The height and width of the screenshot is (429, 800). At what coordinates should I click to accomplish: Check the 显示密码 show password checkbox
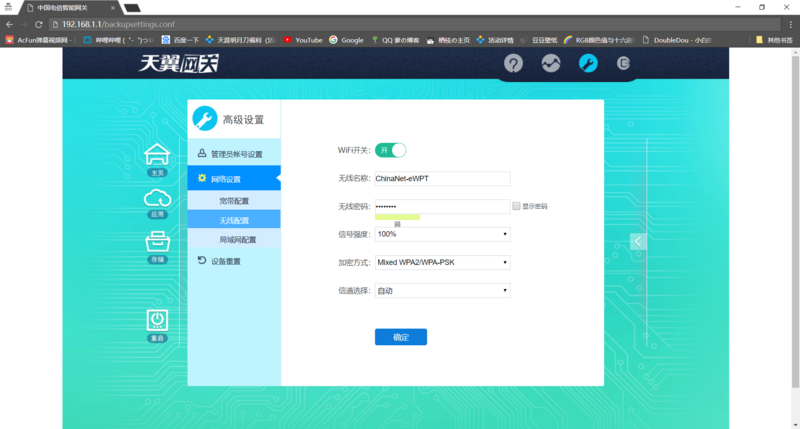pos(516,206)
